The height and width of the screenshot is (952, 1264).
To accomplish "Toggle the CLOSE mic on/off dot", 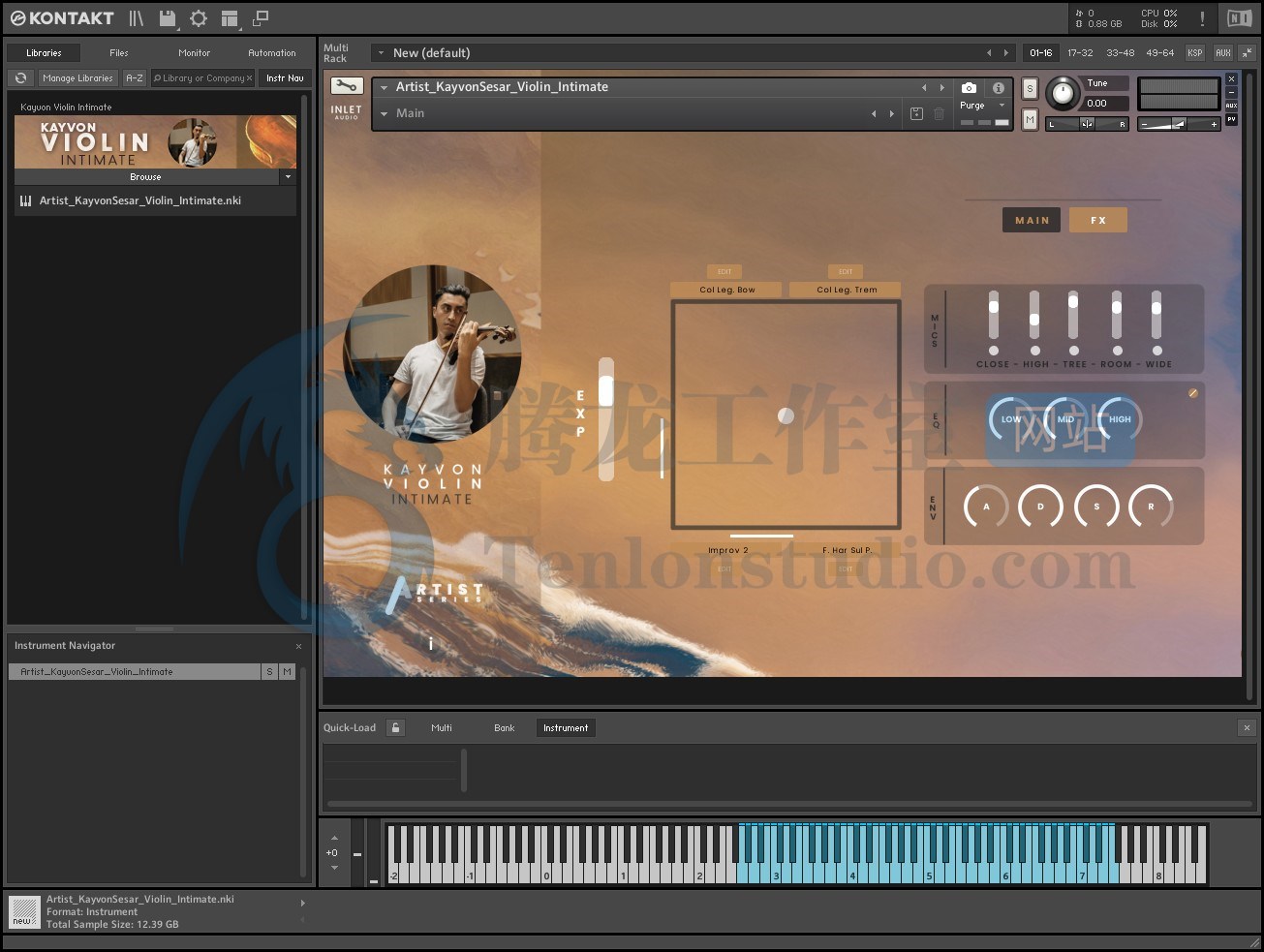I will point(994,351).
